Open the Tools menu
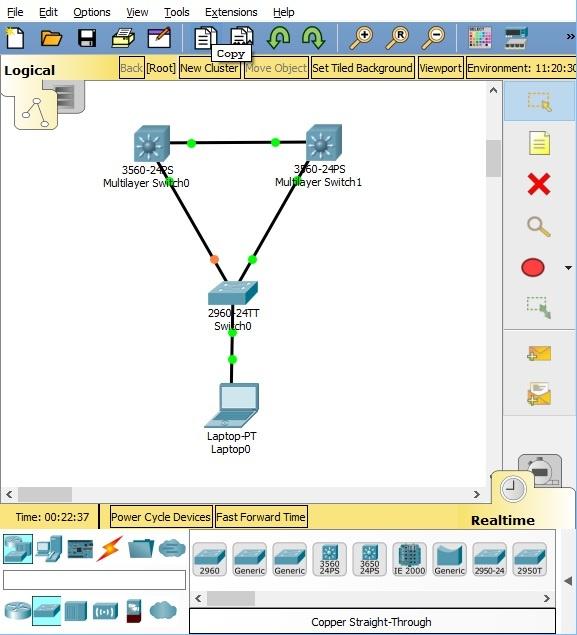Image resolution: width=577 pixels, height=635 pixels. [177, 12]
